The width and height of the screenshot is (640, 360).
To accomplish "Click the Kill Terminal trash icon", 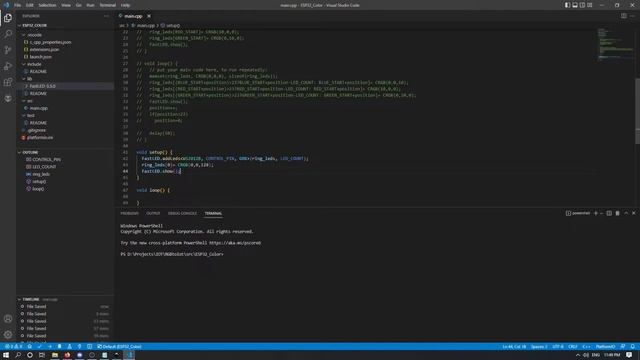I will click(x=618, y=213).
